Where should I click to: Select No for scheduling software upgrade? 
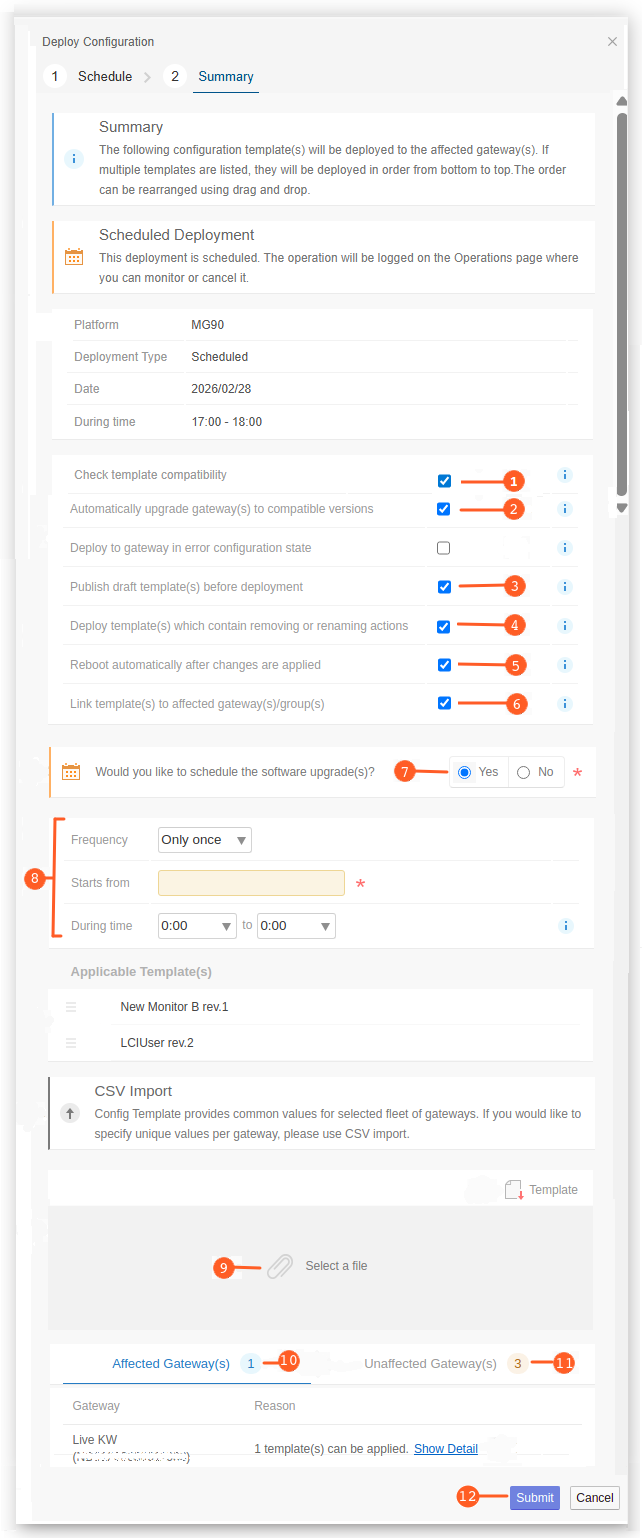click(x=535, y=772)
